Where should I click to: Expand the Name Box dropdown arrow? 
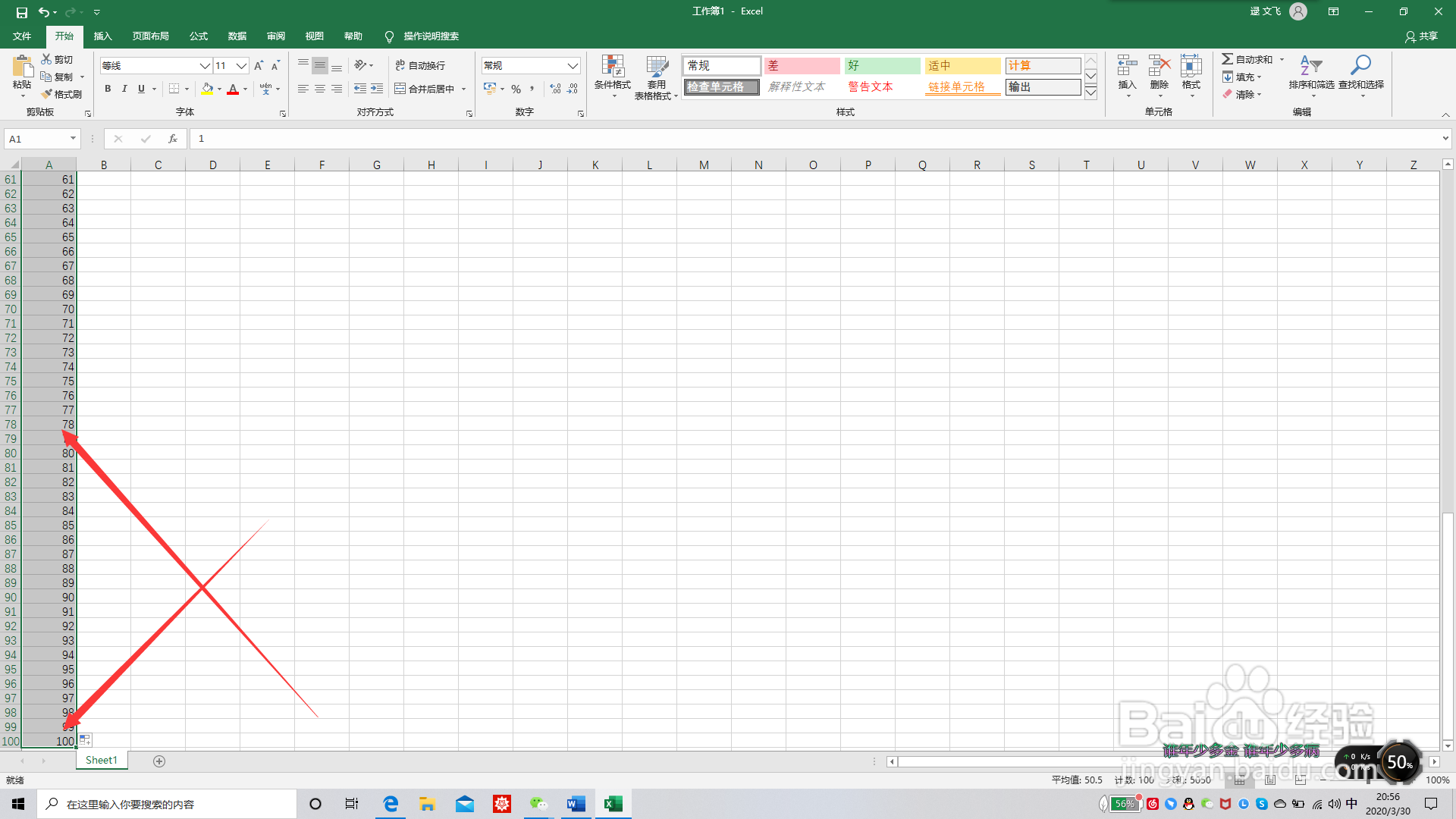pyautogui.click(x=73, y=139)
